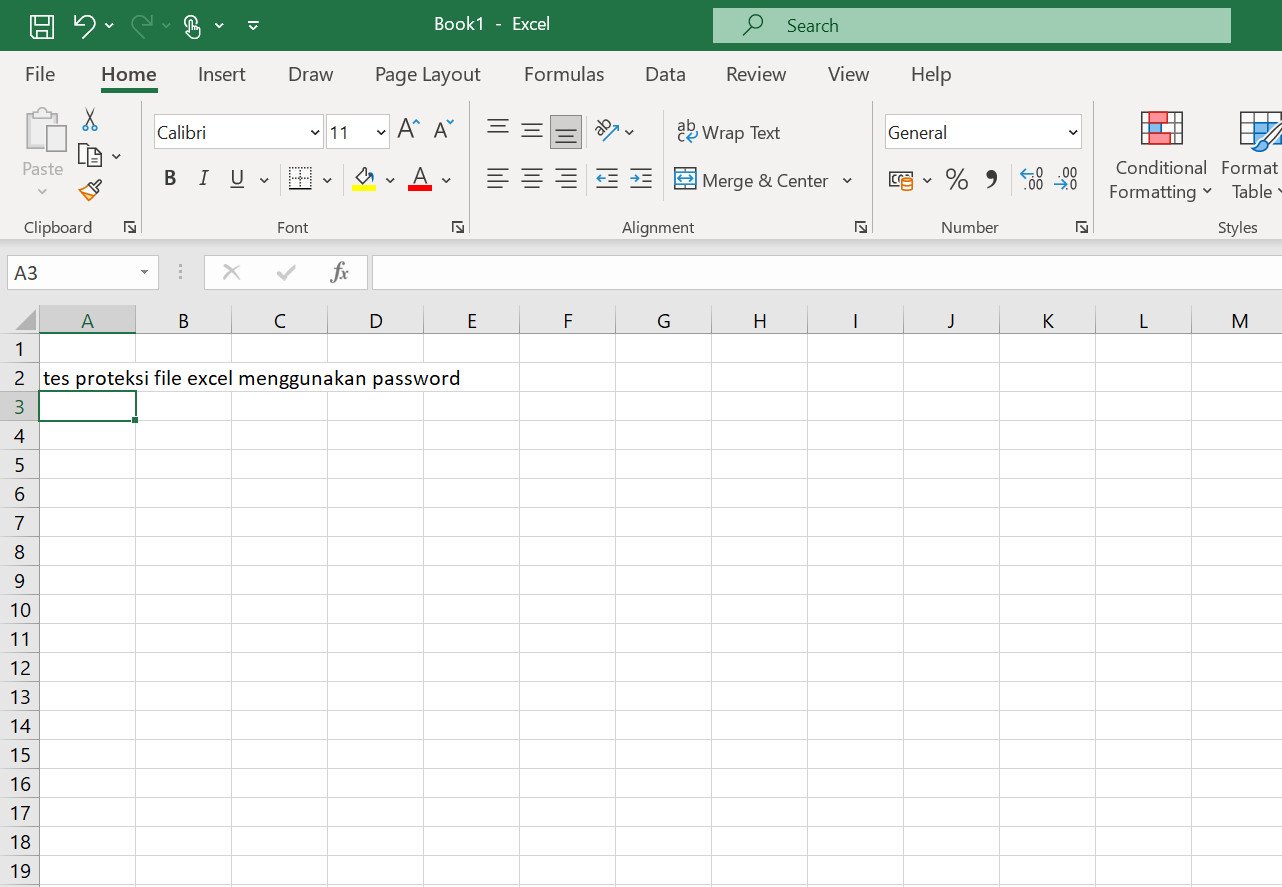
Task: Apply Comma Style
Action: pyautogui.click(x=991, y=180)
